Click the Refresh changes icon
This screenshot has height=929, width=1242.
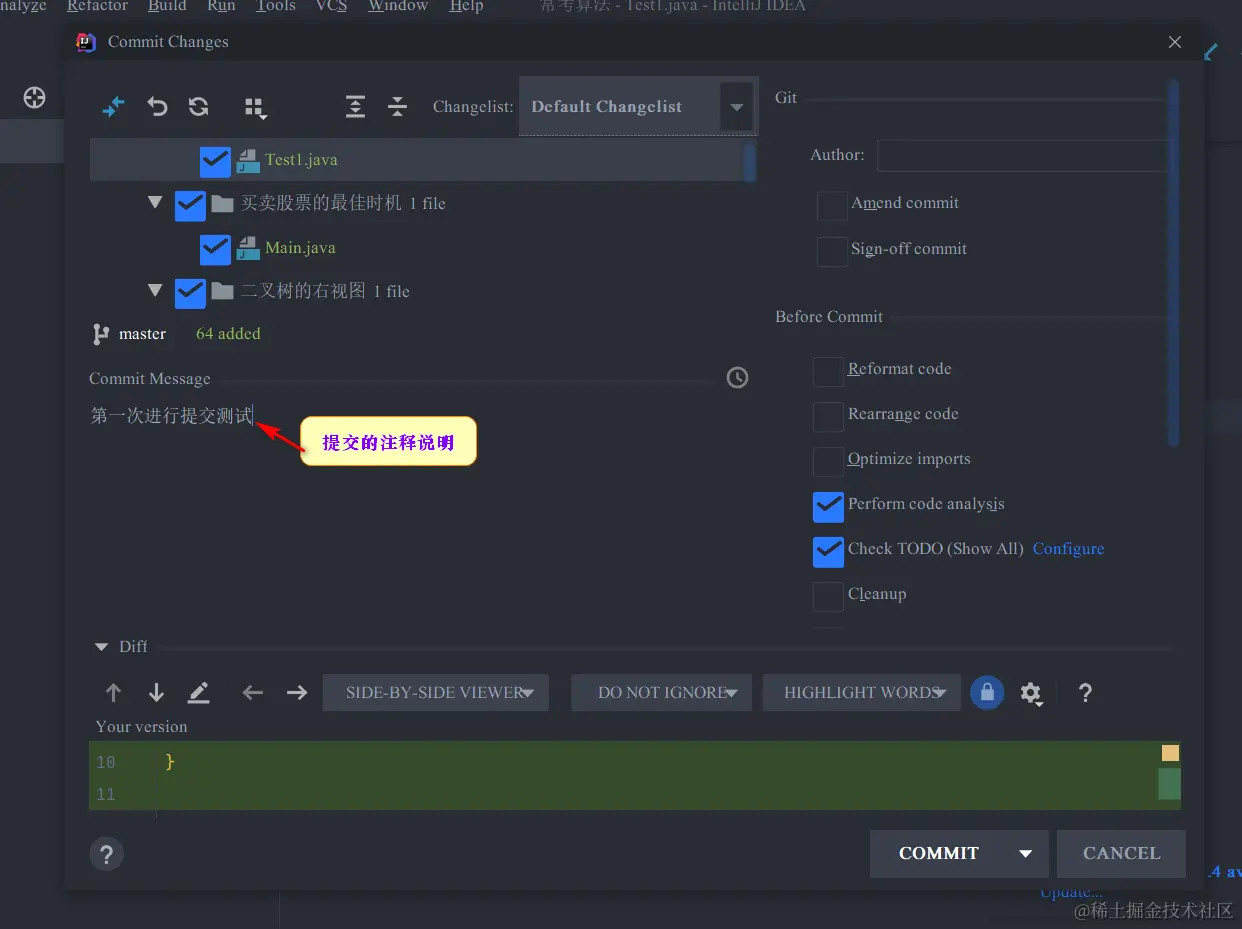199,106
